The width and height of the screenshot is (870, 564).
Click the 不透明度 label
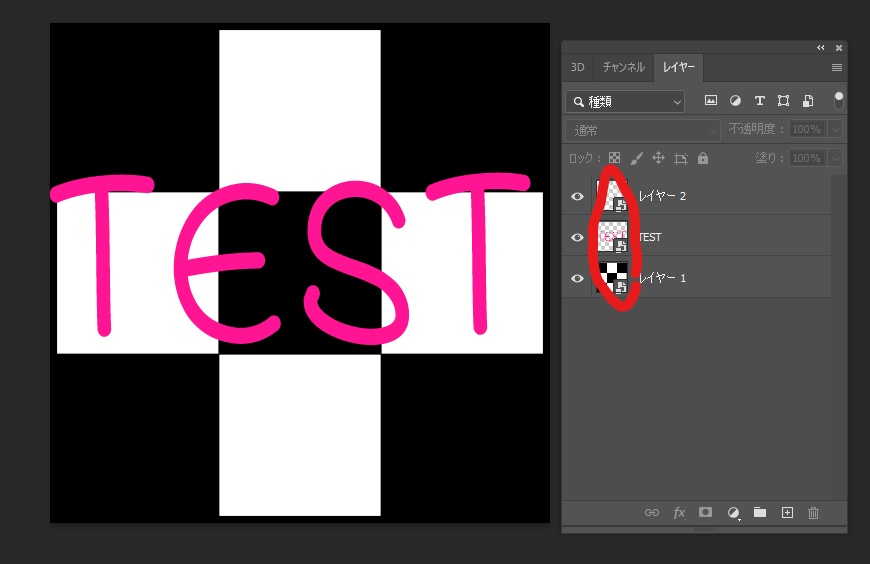pos(756,129)
